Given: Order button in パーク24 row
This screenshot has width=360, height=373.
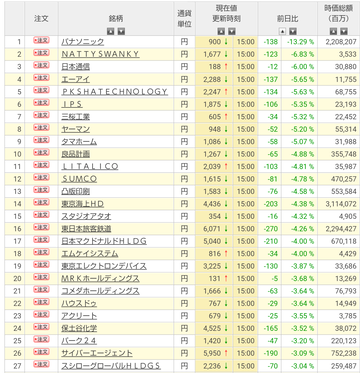Looking at the screenshot, I should click(x=41, y=339).
